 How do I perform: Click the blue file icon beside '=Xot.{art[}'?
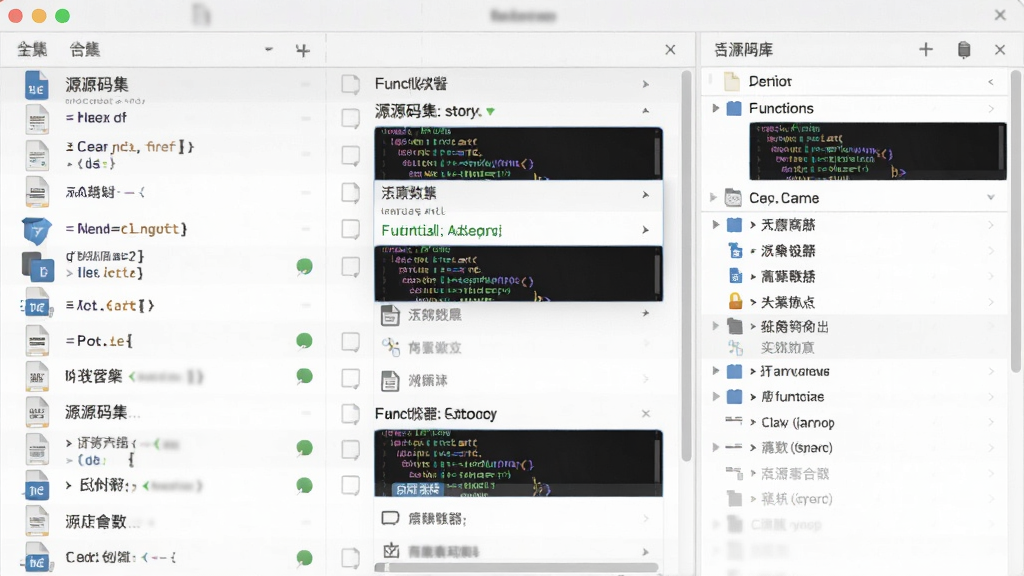(x=37, y=306)
